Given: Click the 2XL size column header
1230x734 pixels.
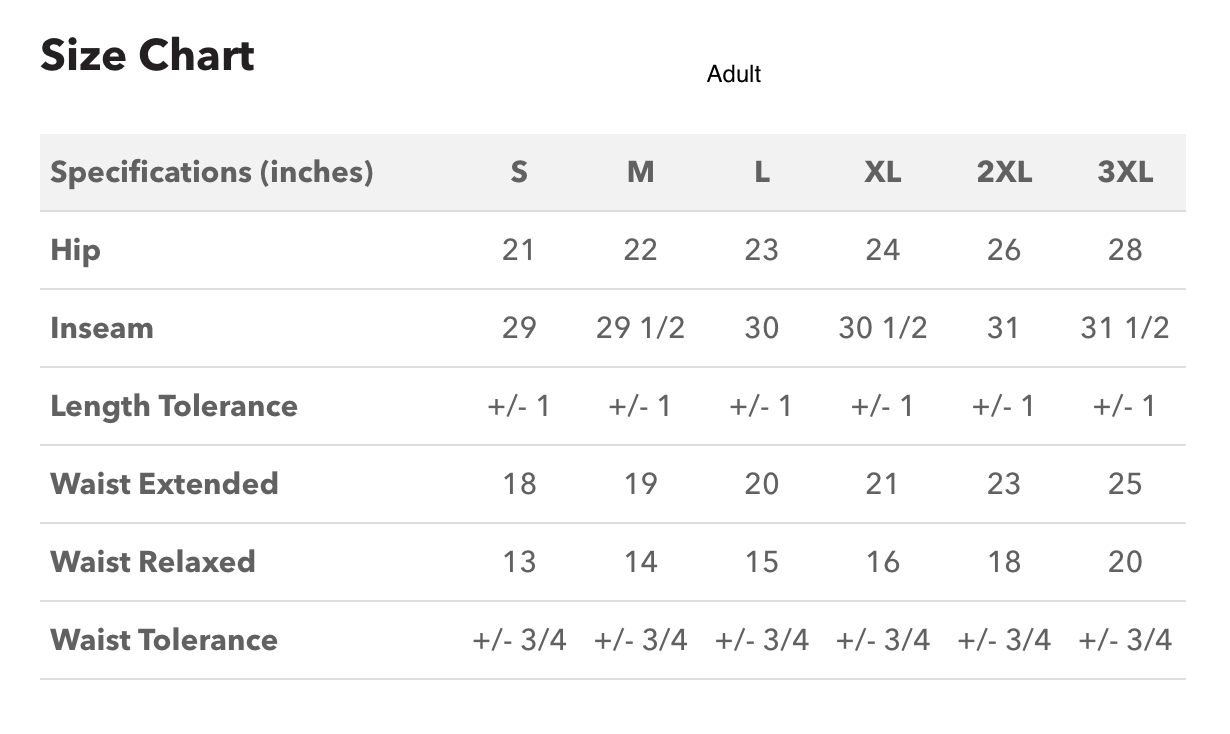Looking at the screenshot, I should point(1004,172).
